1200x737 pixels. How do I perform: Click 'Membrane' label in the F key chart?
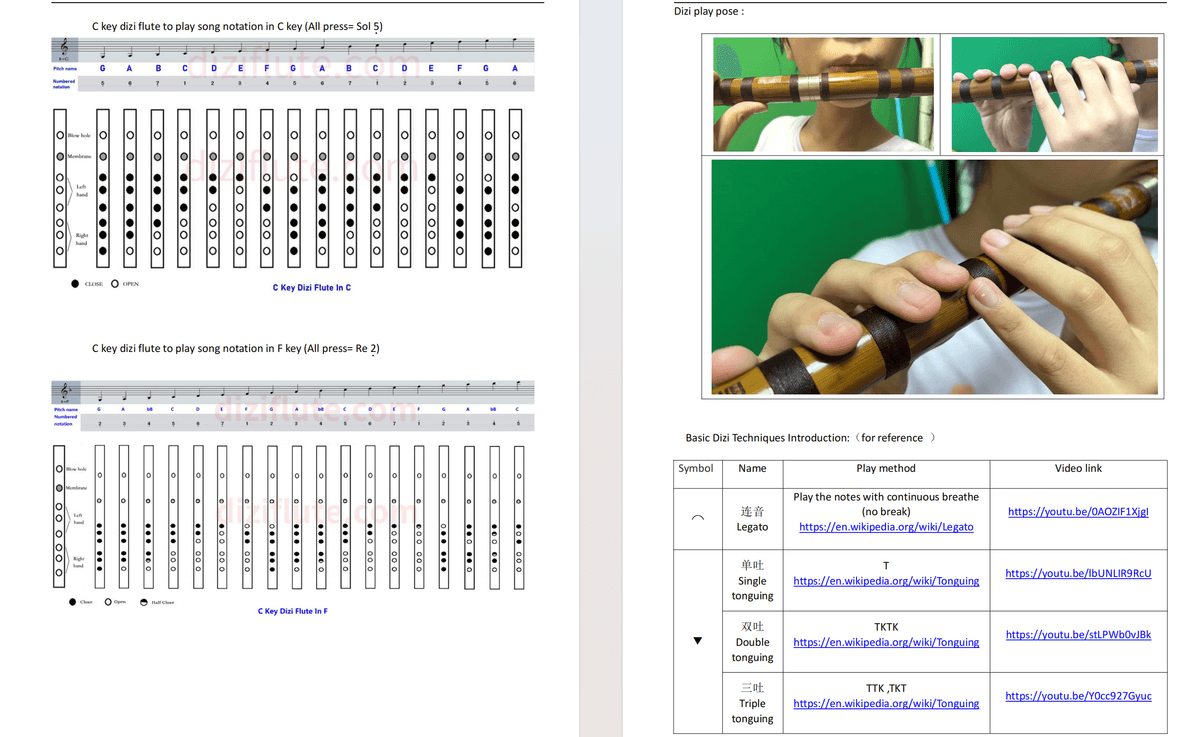pos(76,488)
